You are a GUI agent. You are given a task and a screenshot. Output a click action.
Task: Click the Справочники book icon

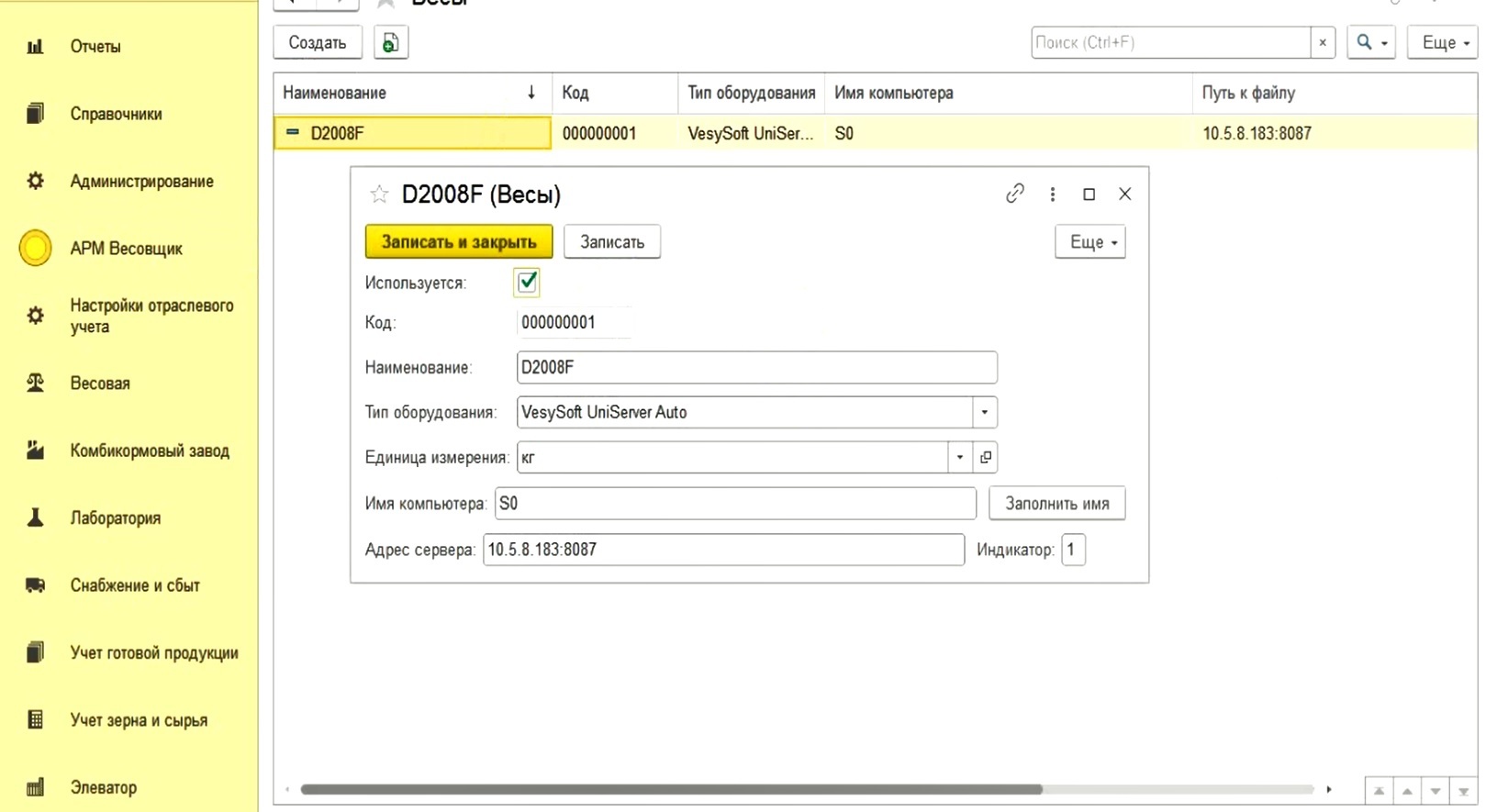[35, 114]
